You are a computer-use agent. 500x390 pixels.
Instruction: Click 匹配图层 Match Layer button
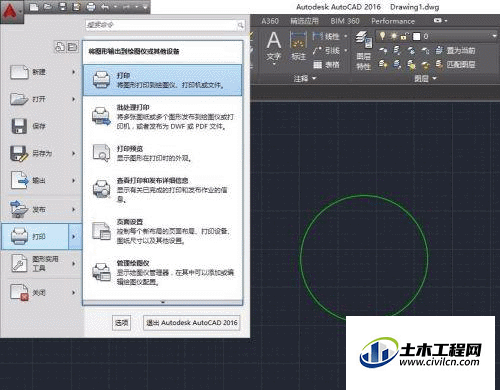[455, 64]
